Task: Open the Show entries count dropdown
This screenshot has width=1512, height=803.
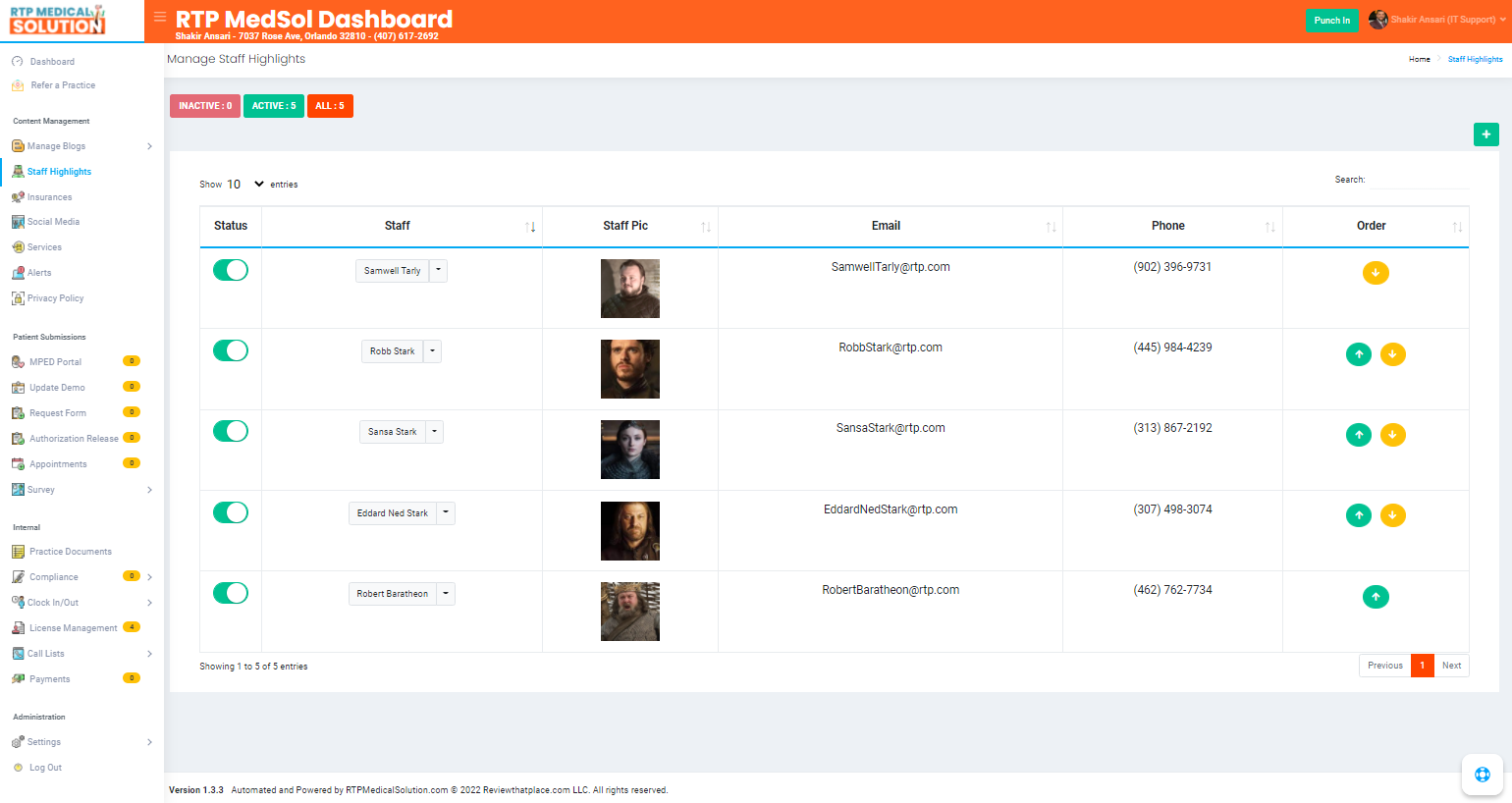Action: point(245,184)
